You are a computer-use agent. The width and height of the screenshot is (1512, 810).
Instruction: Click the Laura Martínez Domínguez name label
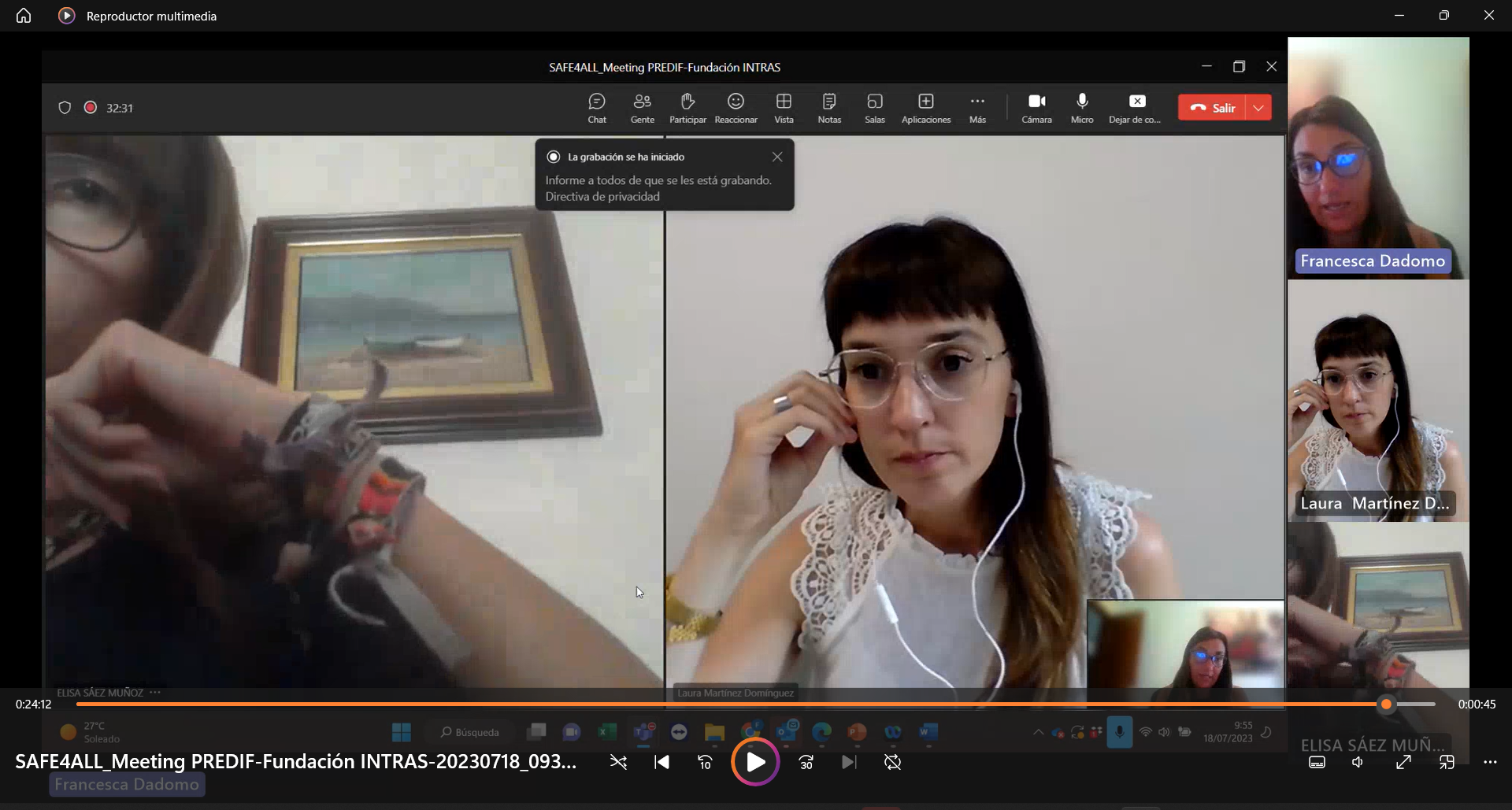736,693
